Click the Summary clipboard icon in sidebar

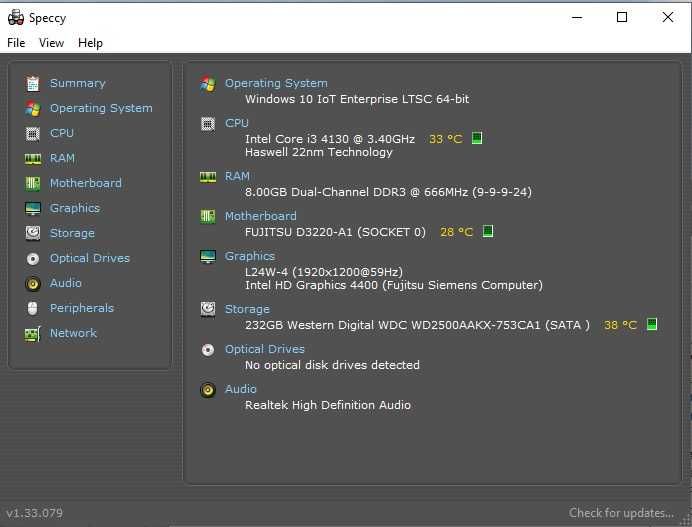[x=33, y=83]
